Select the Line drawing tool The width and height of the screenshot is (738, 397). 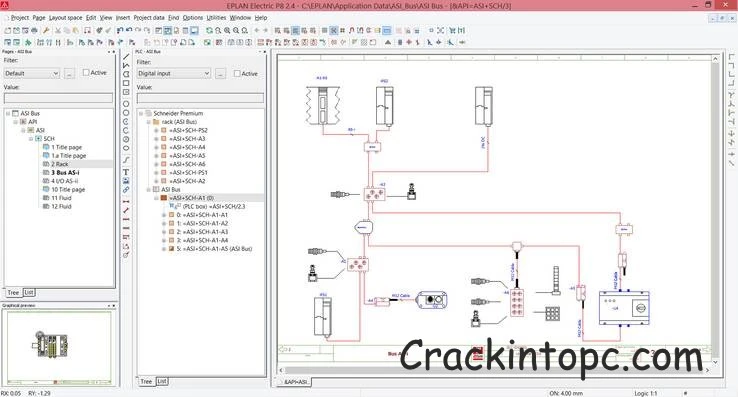point(126,57)
